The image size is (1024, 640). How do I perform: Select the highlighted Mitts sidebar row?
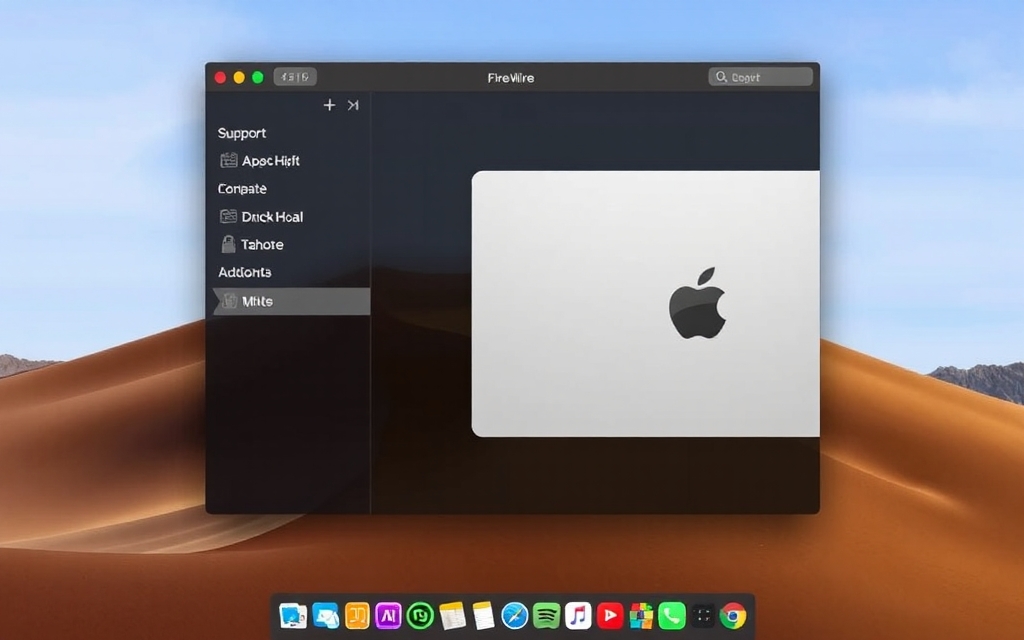click(291, 301)
